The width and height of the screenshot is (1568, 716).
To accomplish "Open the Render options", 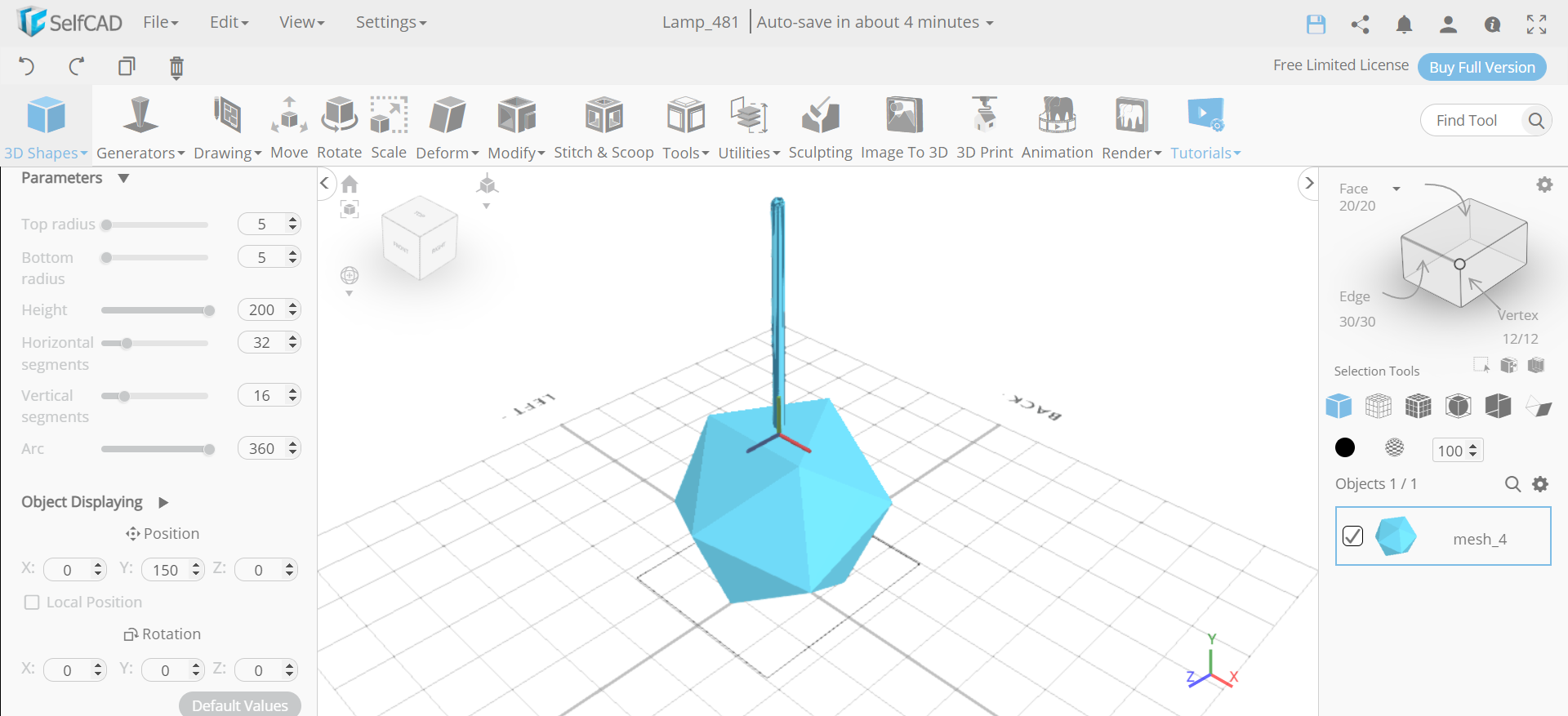I will [x=1131, y=127].
